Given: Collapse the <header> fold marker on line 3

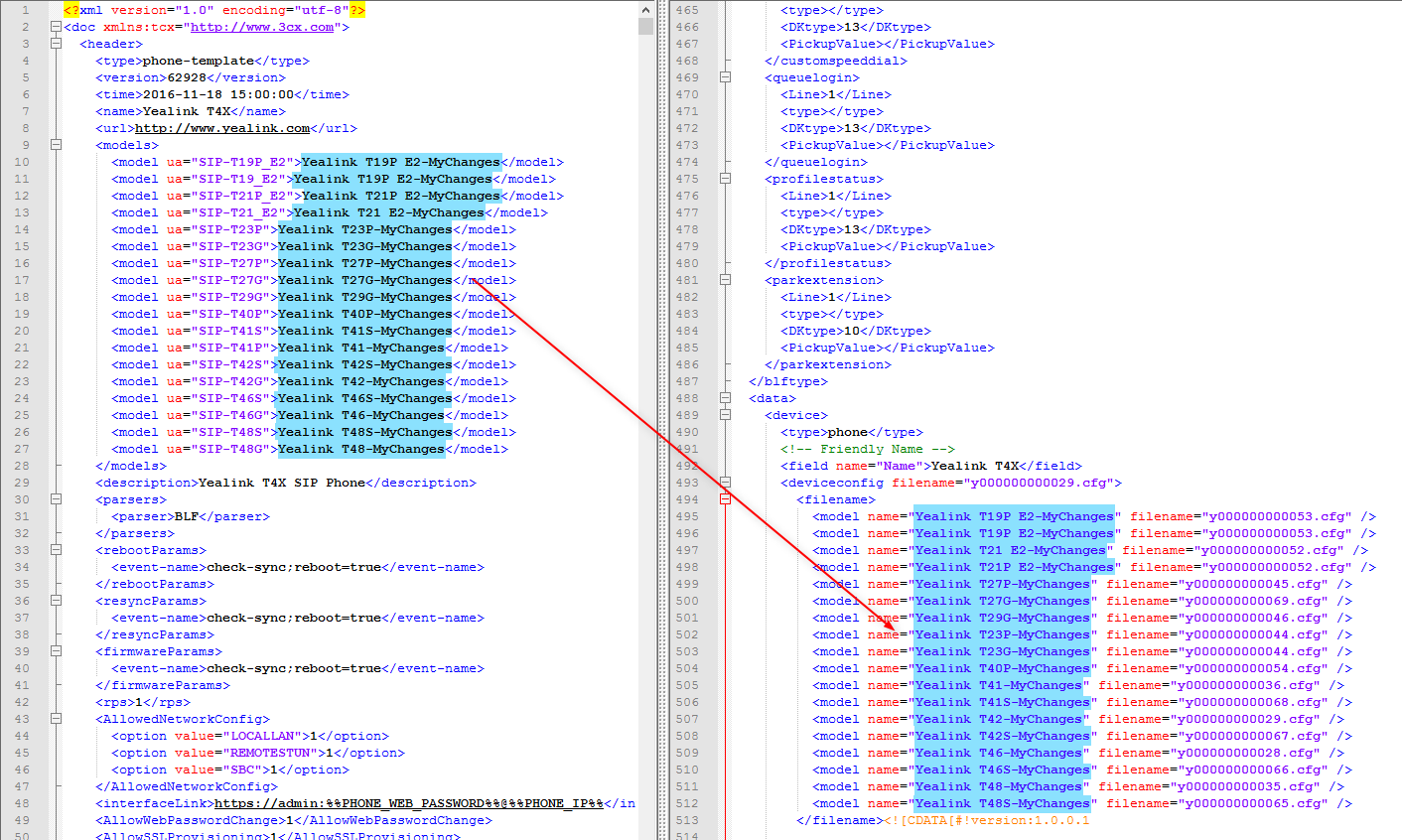Looking at the screenshot, I should (56, 44).
